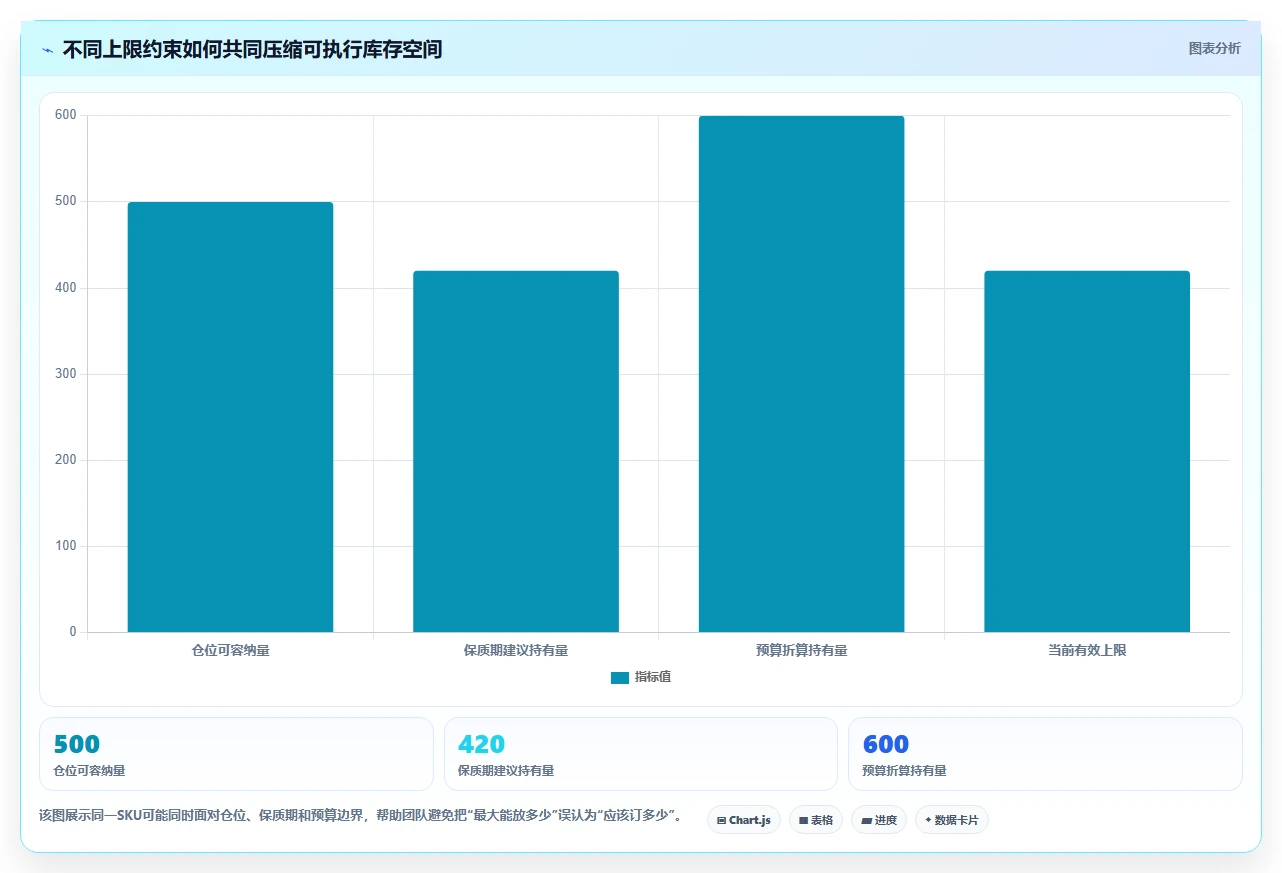Click the 保质期建议持有量 bar in the chart

point(516,451)
